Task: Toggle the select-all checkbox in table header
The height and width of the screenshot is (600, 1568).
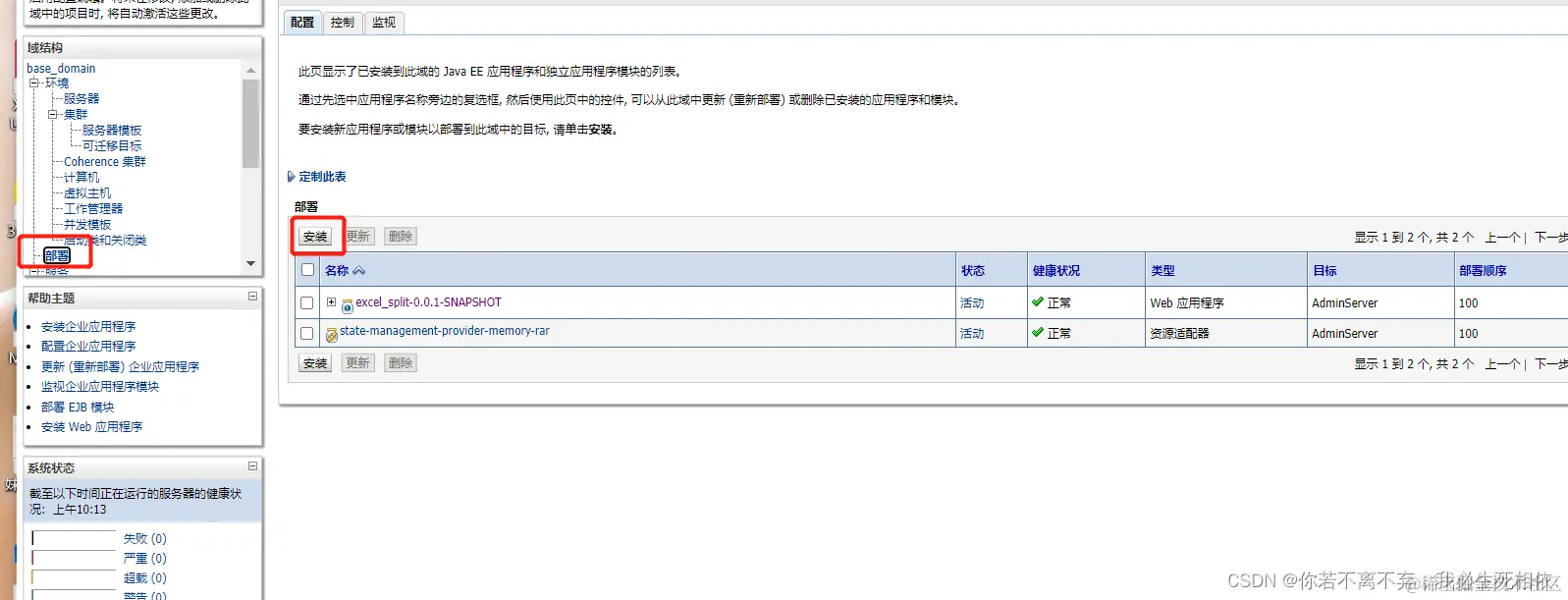Action: [307, 270]
